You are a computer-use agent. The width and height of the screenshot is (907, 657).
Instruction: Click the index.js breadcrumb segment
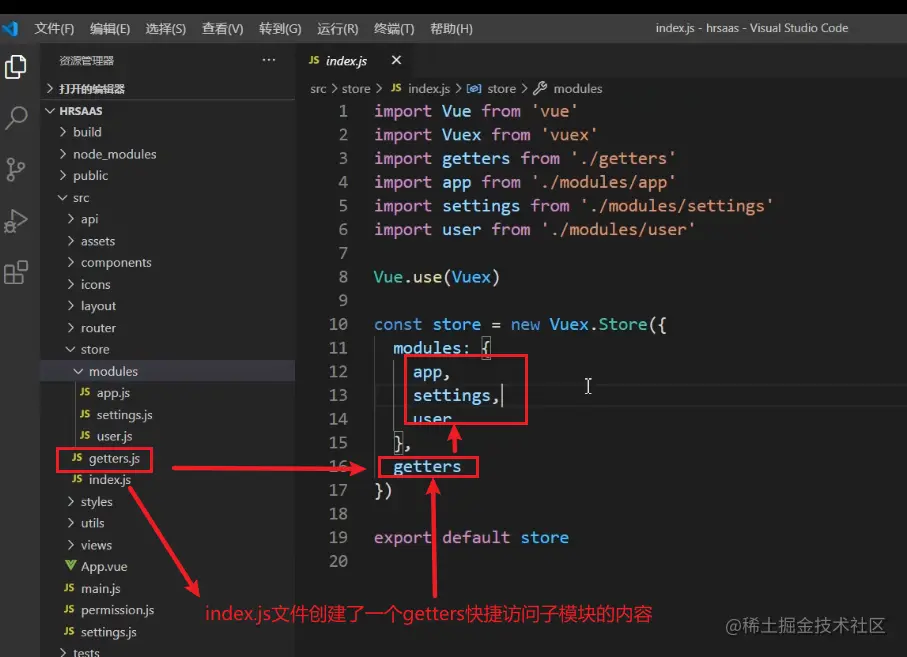click(429, 88)
